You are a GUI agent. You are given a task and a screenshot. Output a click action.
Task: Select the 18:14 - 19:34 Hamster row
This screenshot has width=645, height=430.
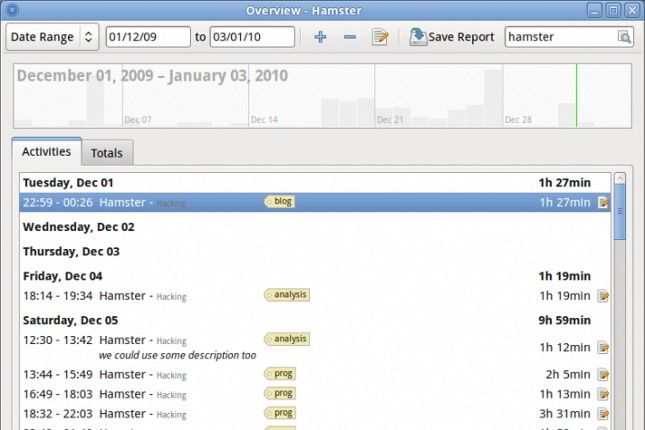coord(315,296)
